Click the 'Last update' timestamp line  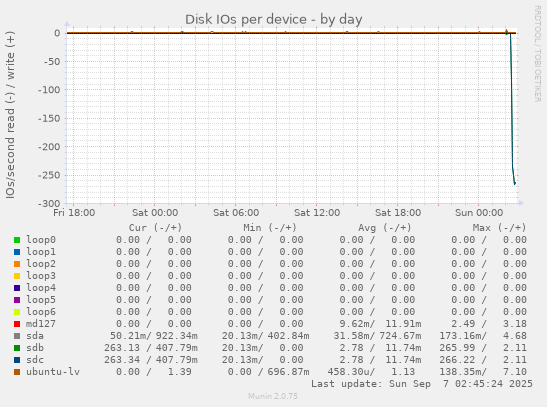(422, 384)
